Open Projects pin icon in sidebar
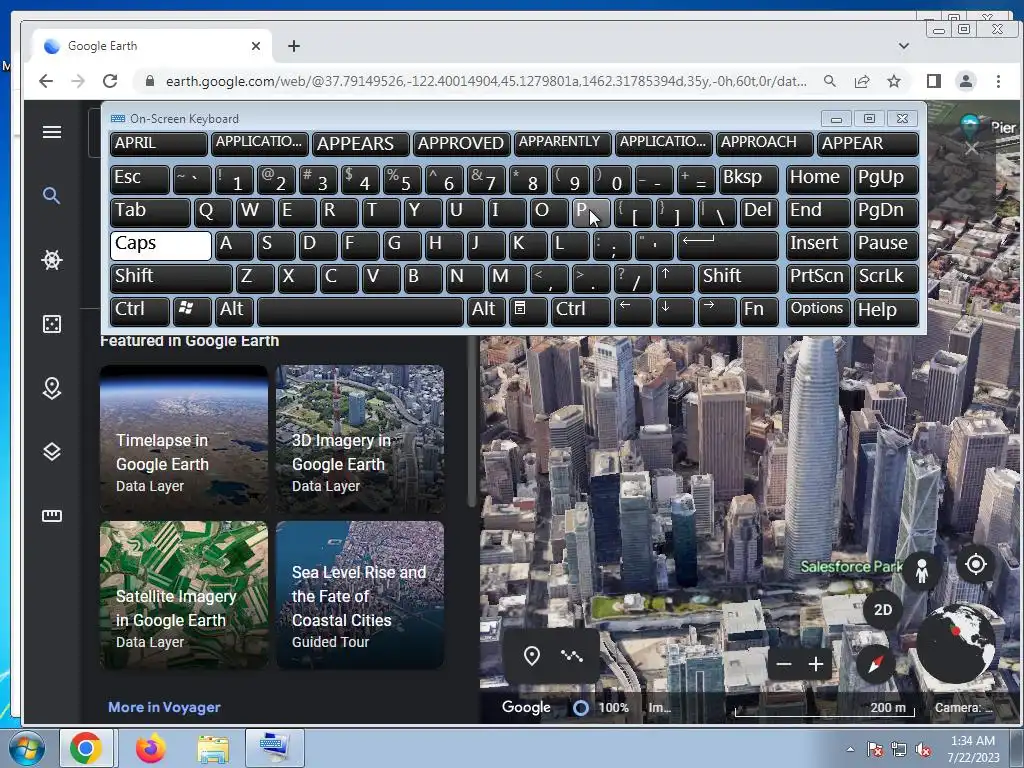Image resolution: width=1024 pixels, height=768 pixels. pyautogui.click(x=52, y=388)
